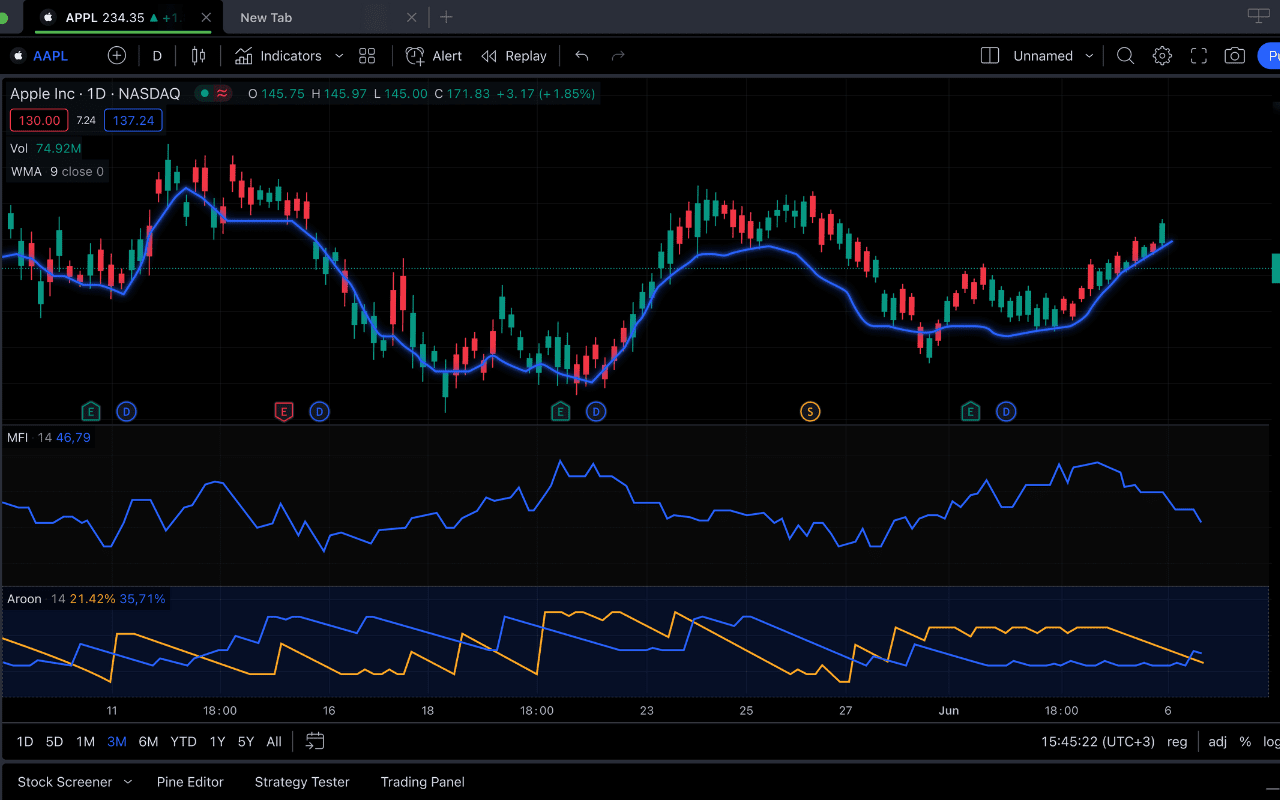Toggle percent scale mode
This screenshot has height=800, width=1280.
click(1245, 741)
